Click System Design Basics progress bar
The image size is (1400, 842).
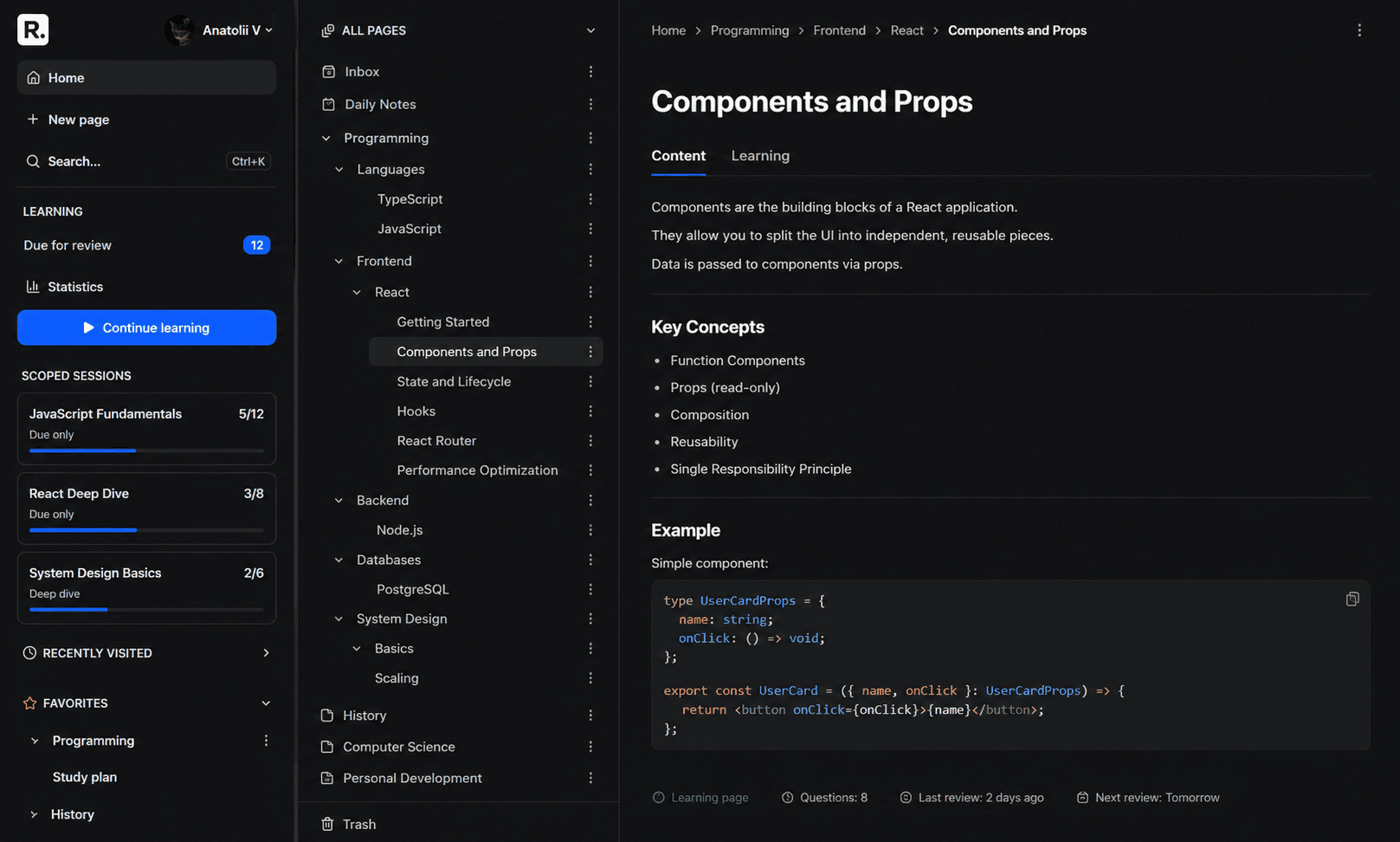[x=146, y=610]
